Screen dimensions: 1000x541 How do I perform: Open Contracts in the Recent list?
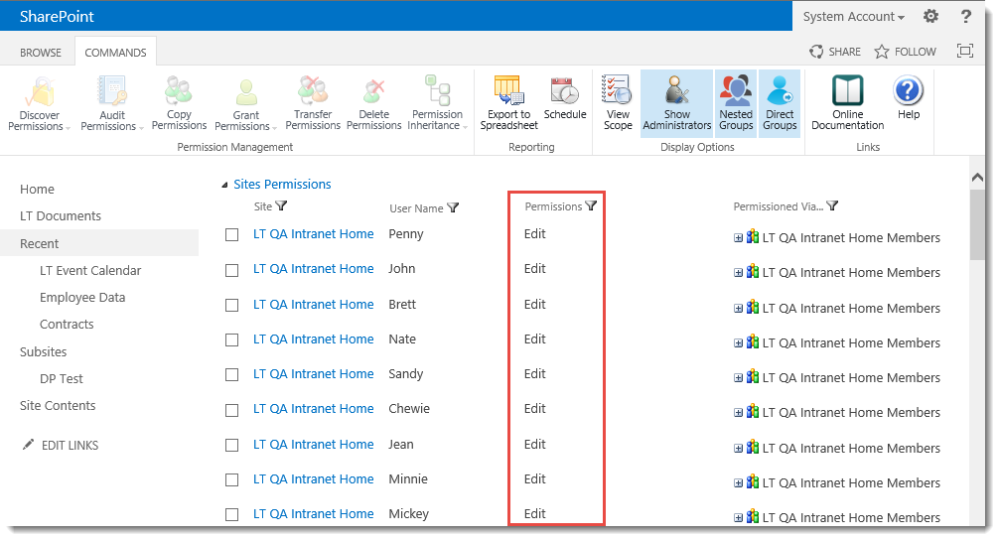pos(66,324)
